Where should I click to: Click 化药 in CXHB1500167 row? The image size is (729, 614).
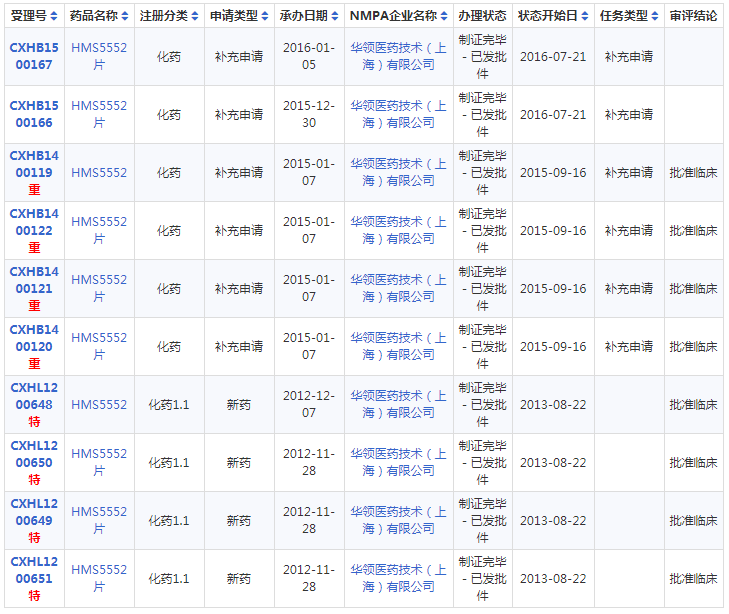click(x=169, y=57)
